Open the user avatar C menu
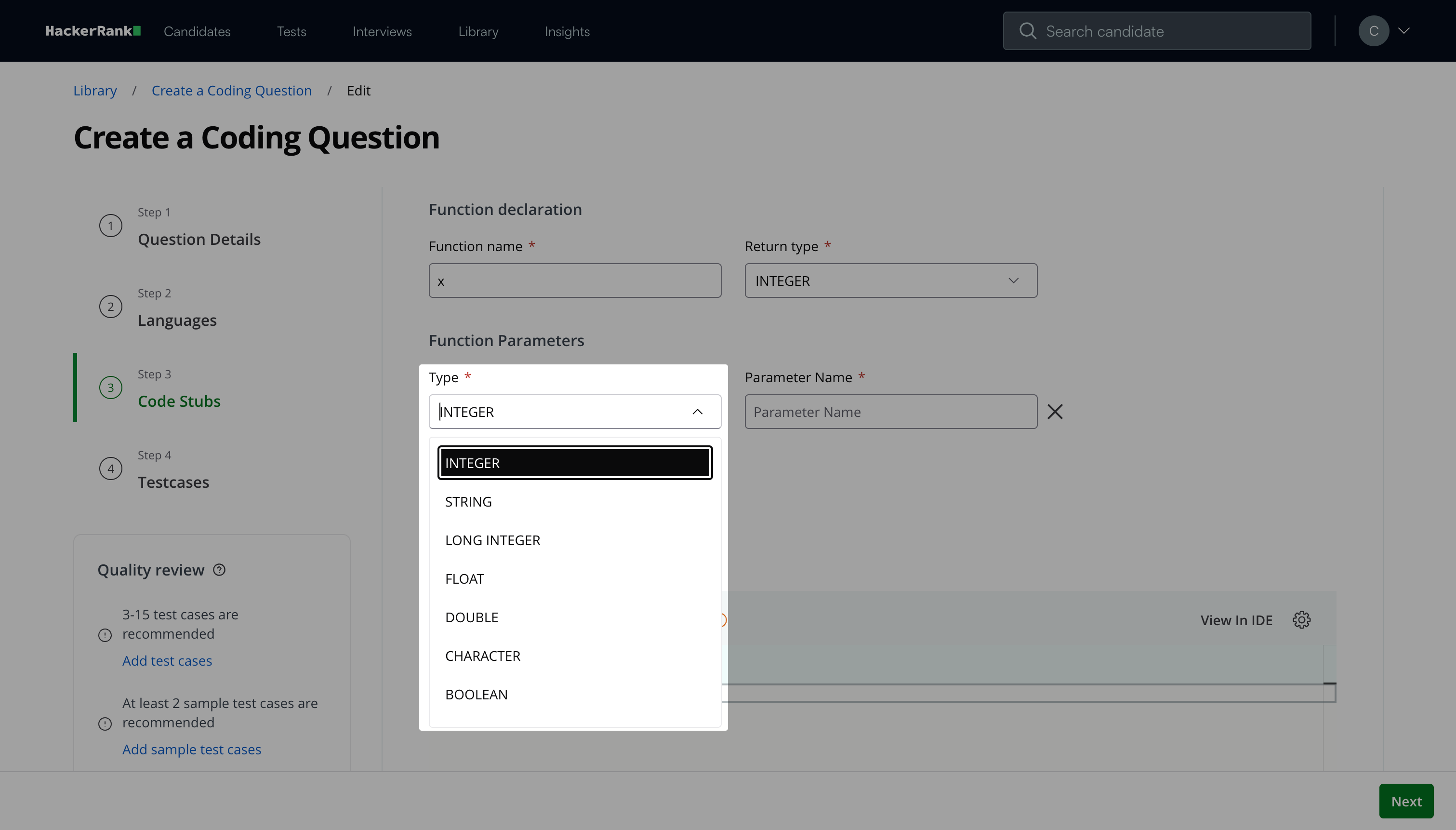1456x830 pixels. click(1374, 31)
